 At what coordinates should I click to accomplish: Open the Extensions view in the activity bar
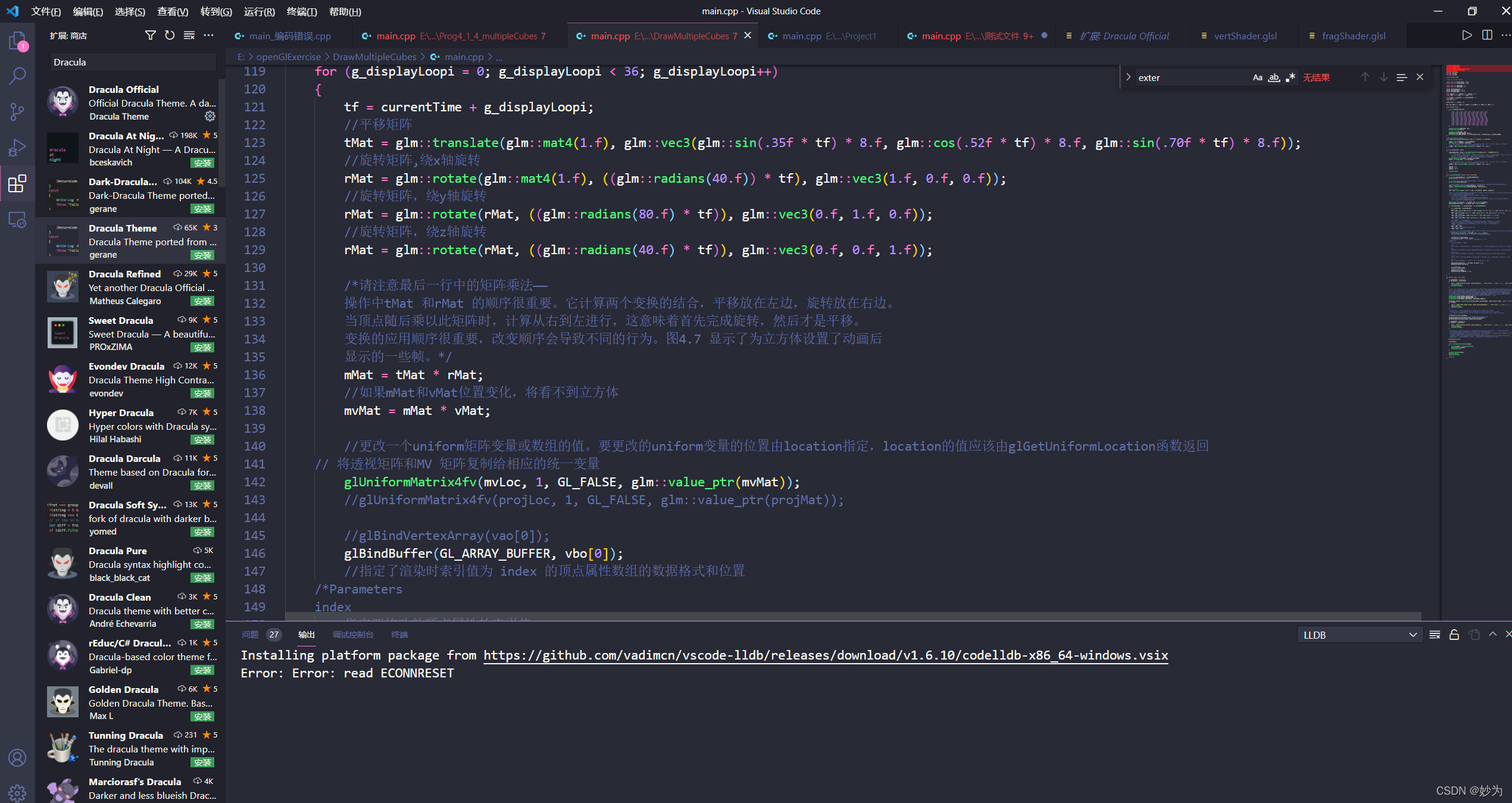tap(17, 183)
